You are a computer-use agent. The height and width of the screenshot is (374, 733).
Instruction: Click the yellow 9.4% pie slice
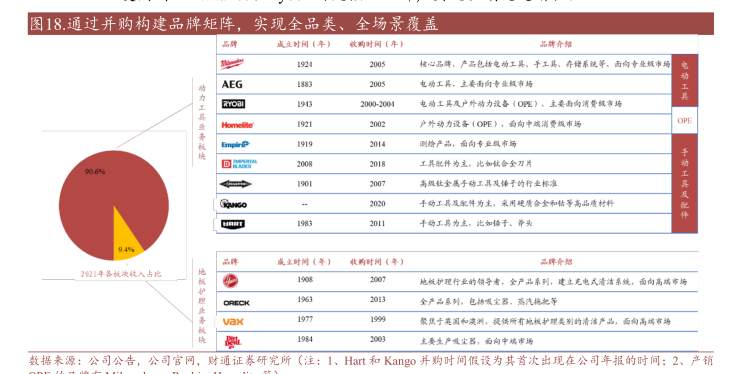[125, 238]
